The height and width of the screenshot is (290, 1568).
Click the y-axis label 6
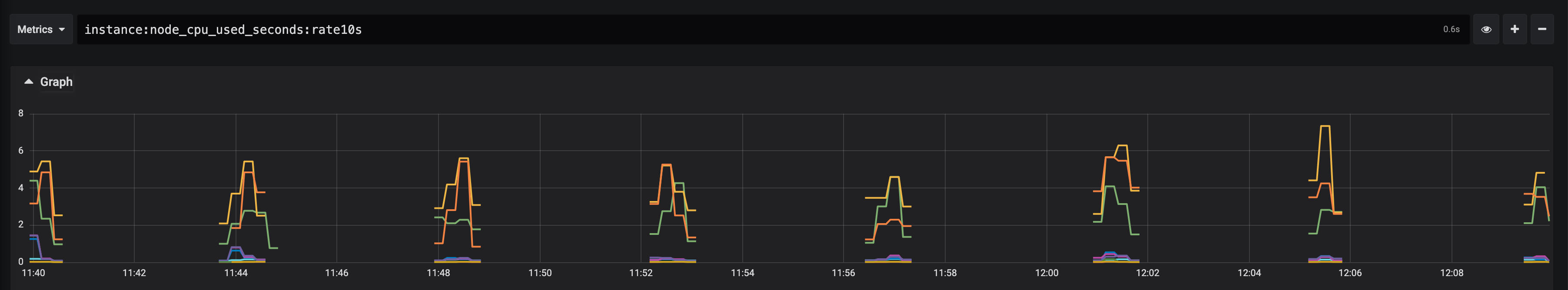coord(21,151)
